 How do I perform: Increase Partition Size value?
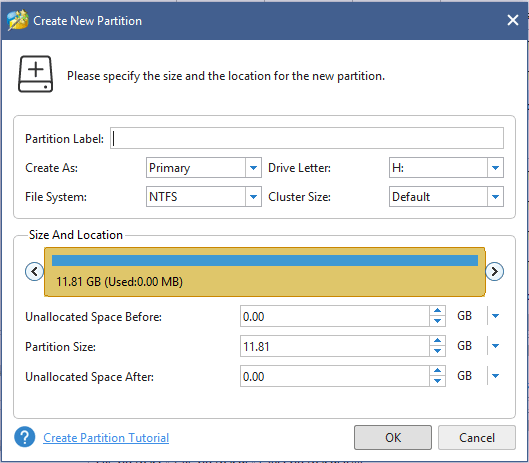point(438,341)
